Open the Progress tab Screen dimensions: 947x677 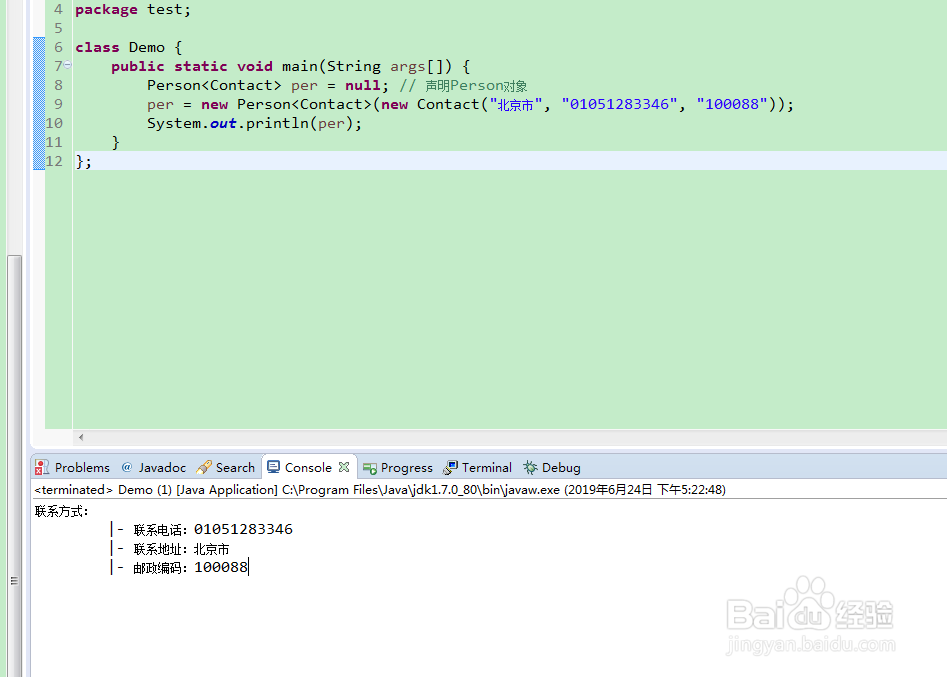pos(398,467)
